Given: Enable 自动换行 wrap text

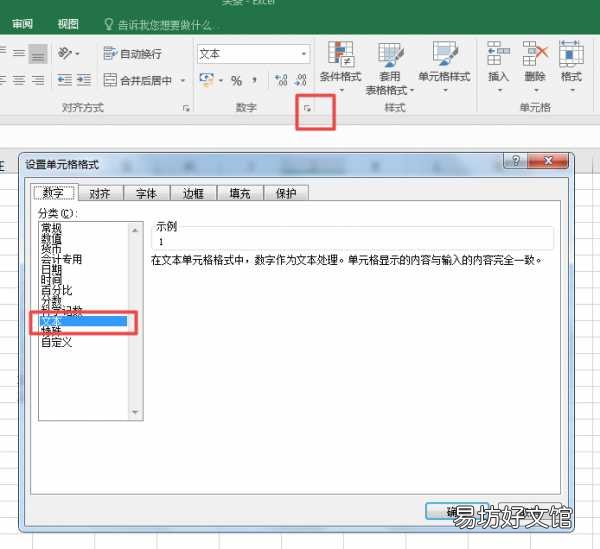Looking at the screenshot, I should [x=133, y=54].
